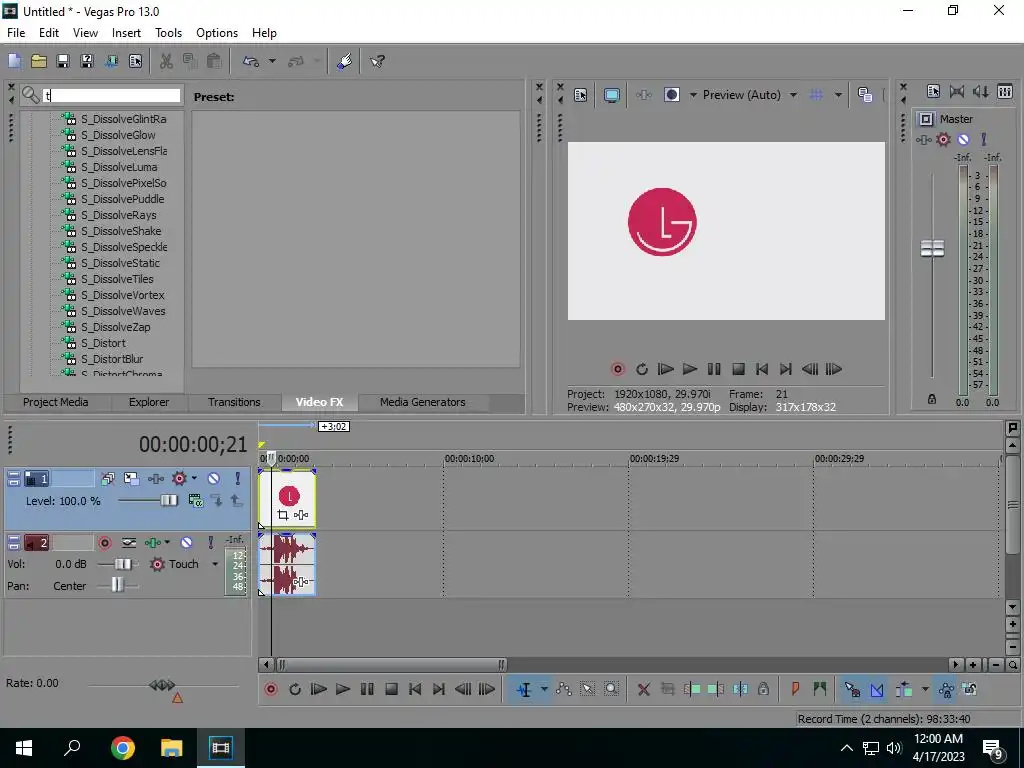Switch to the Transitions tab

point(234,402)
